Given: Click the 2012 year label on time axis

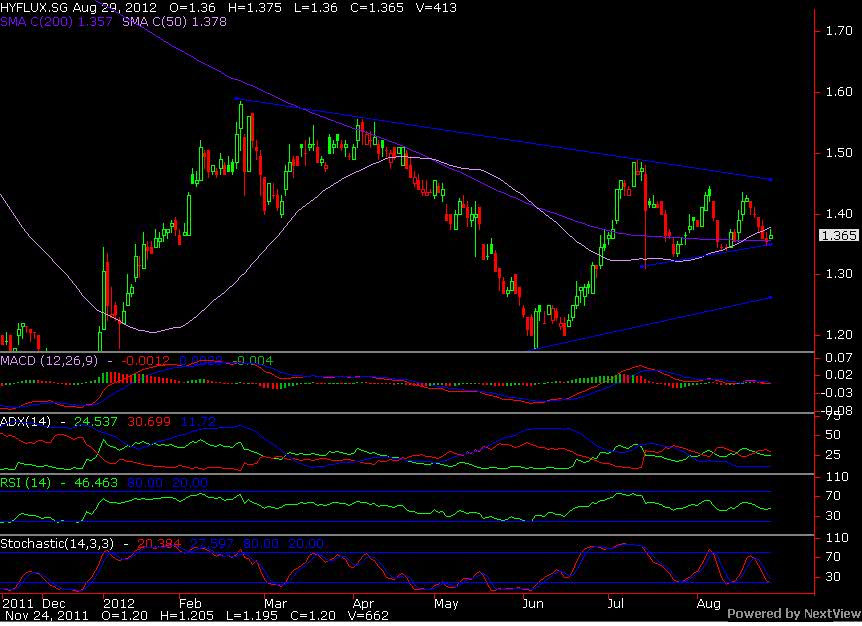Looking at the screenshot, I should click(119, 603).
